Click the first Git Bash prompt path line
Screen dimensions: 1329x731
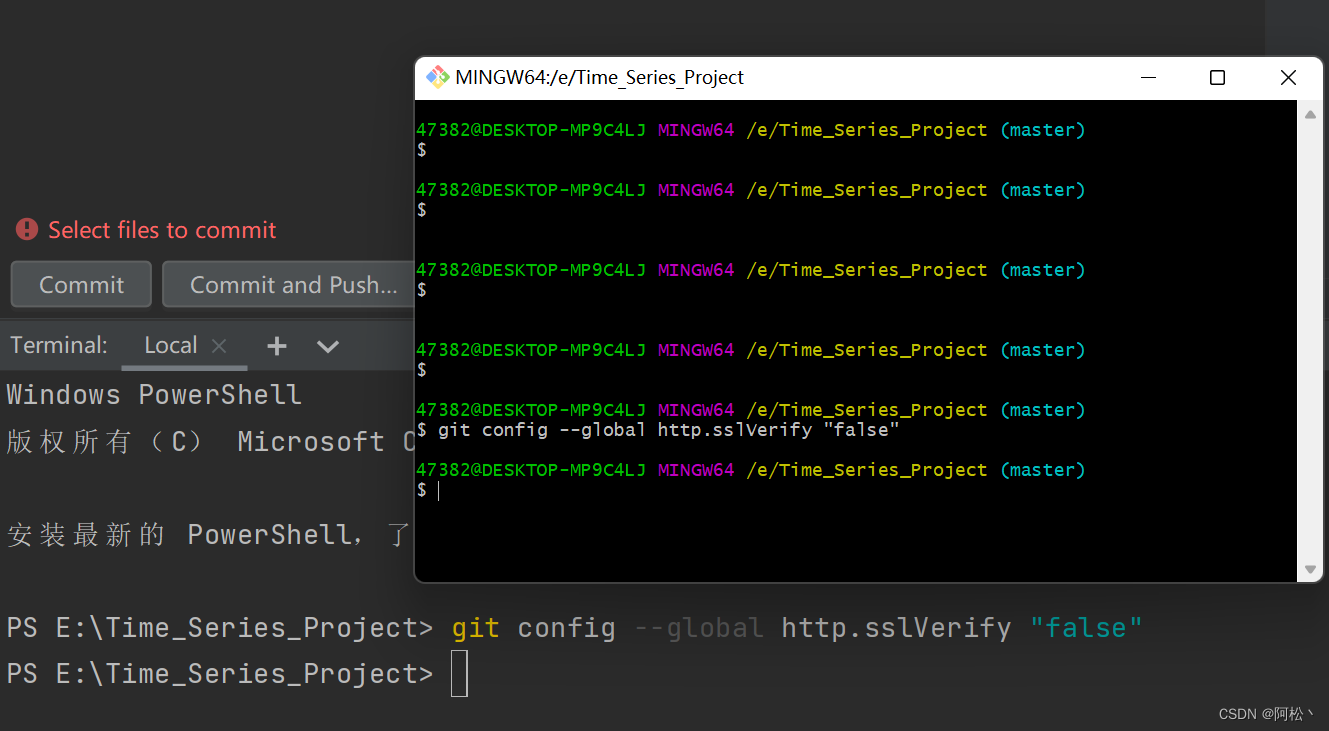(750, 130)
